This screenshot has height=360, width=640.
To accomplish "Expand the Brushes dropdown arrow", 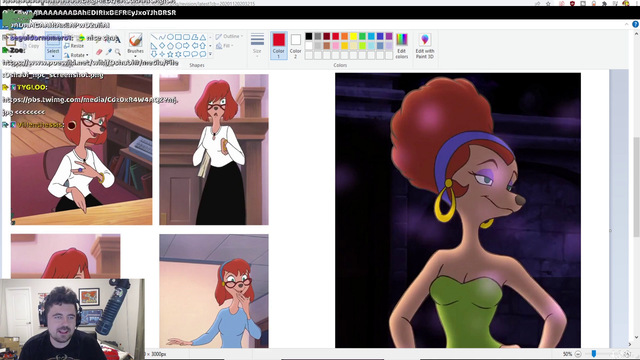I will tap(135, 56).
